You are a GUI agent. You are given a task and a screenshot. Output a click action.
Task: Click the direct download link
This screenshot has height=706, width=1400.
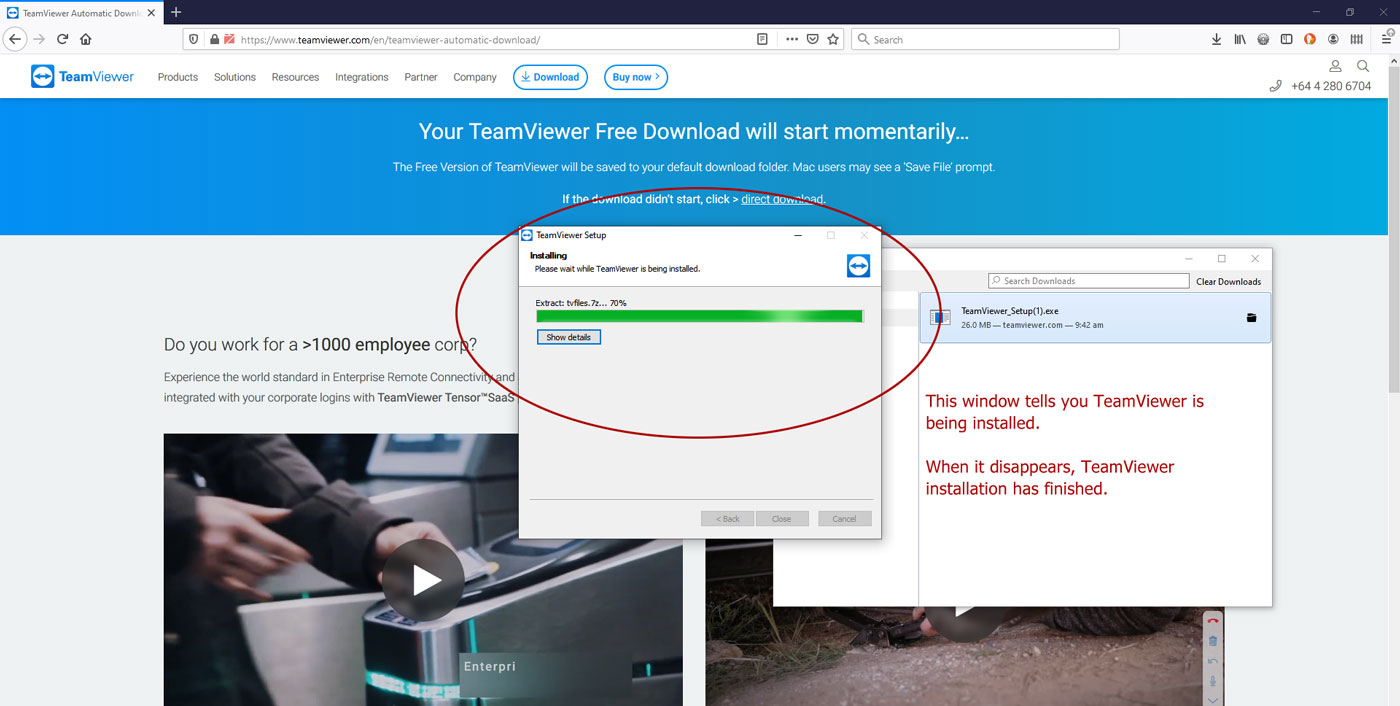782,199
